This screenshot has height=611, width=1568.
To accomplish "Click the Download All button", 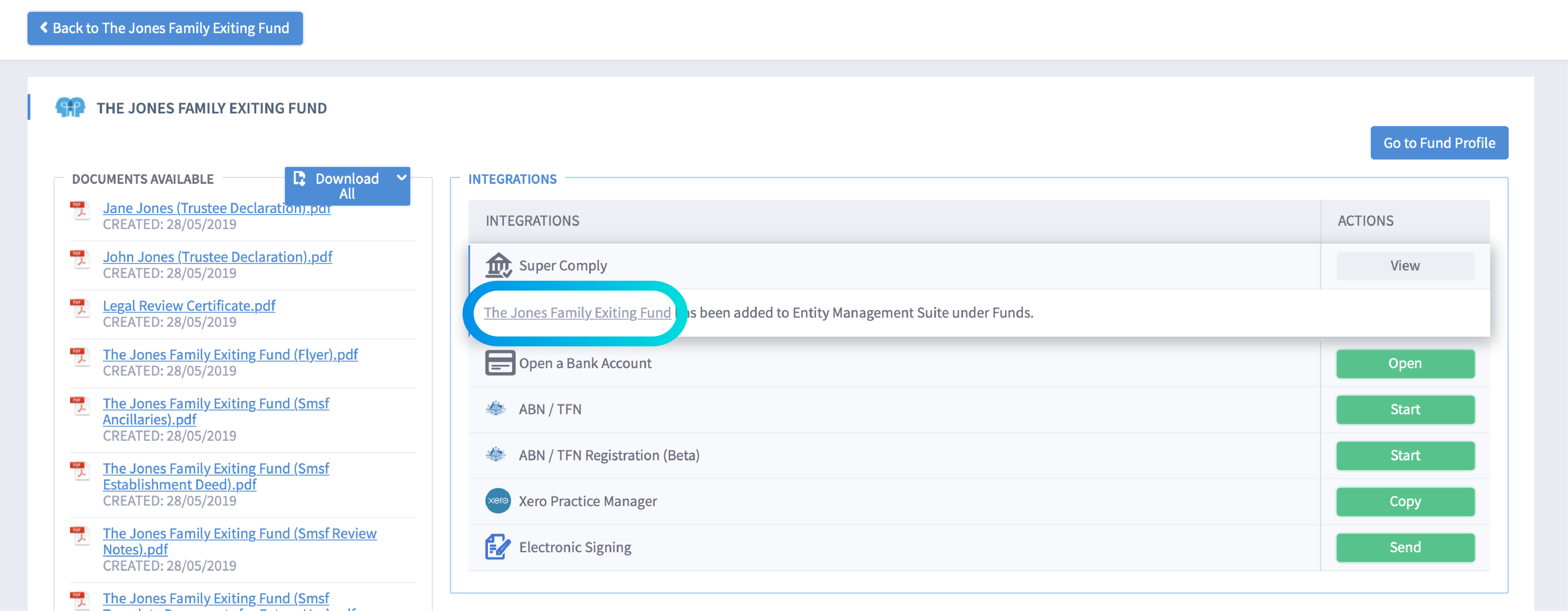I will [x=347, y=186].
